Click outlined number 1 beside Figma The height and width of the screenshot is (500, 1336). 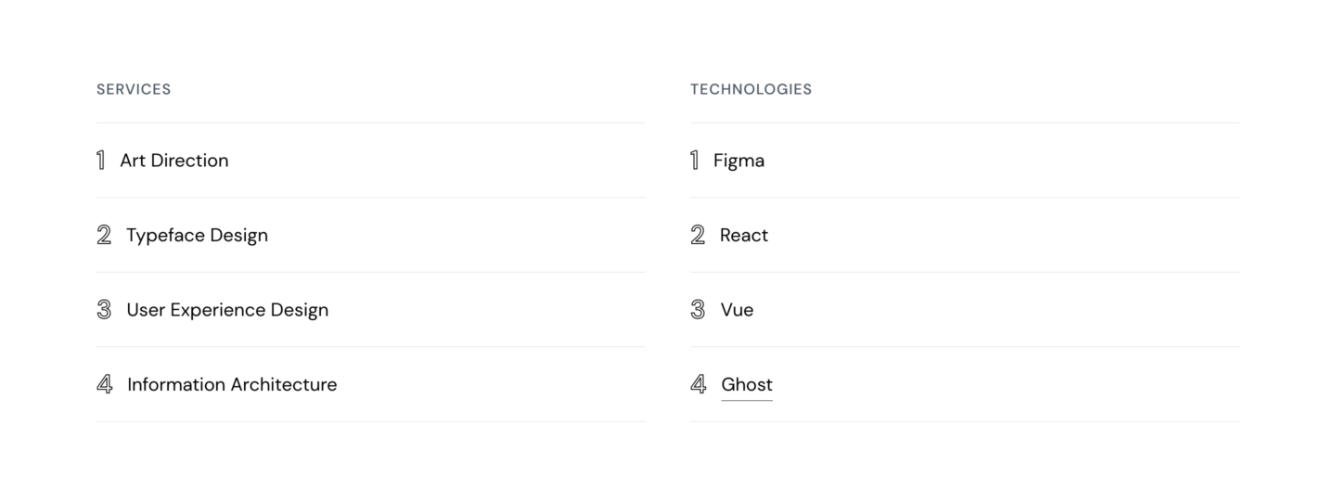pos(694,160)
